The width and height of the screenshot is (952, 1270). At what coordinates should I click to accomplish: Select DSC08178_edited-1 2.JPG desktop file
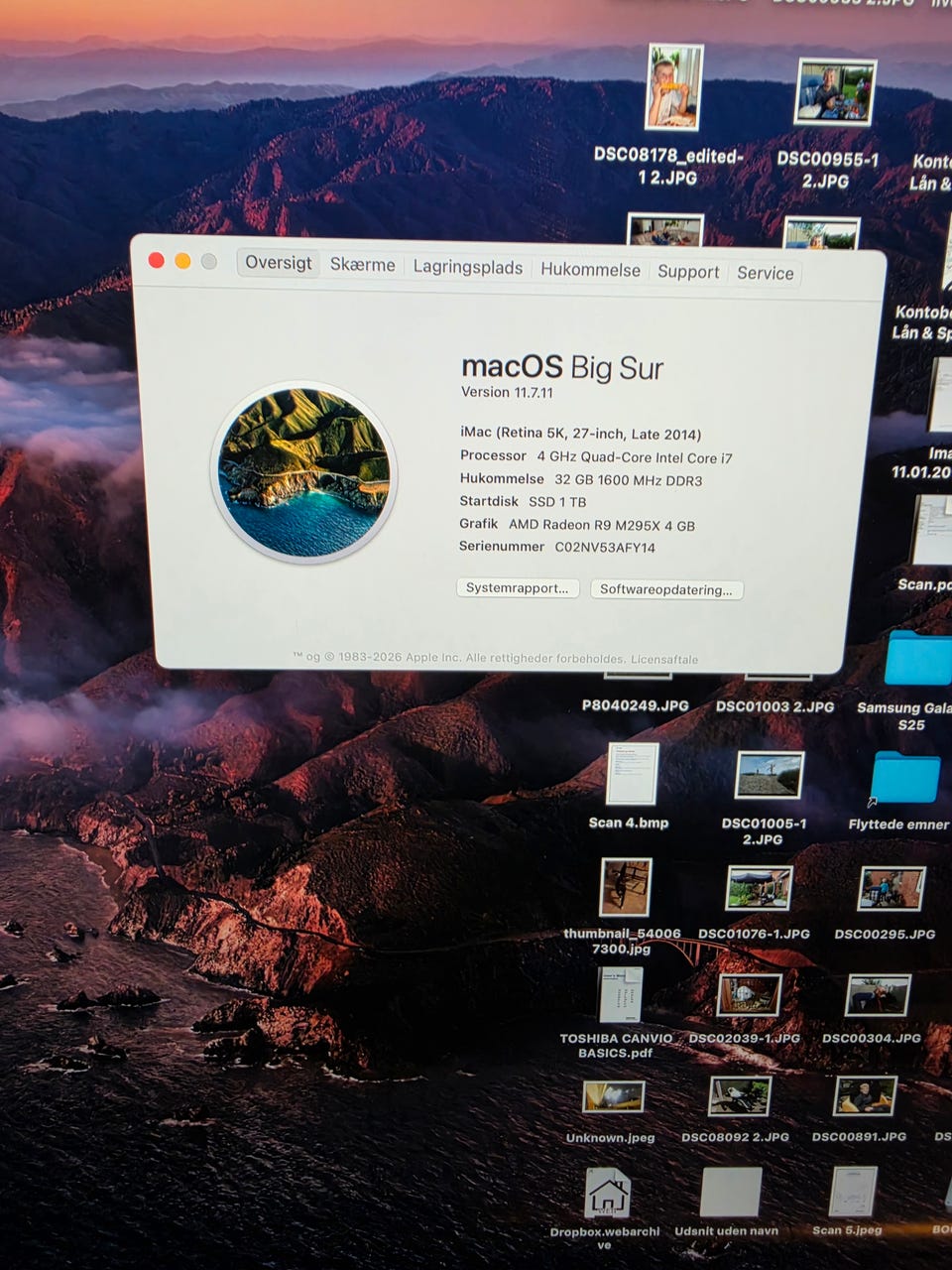pyautogui.click(x=674, y=87)
